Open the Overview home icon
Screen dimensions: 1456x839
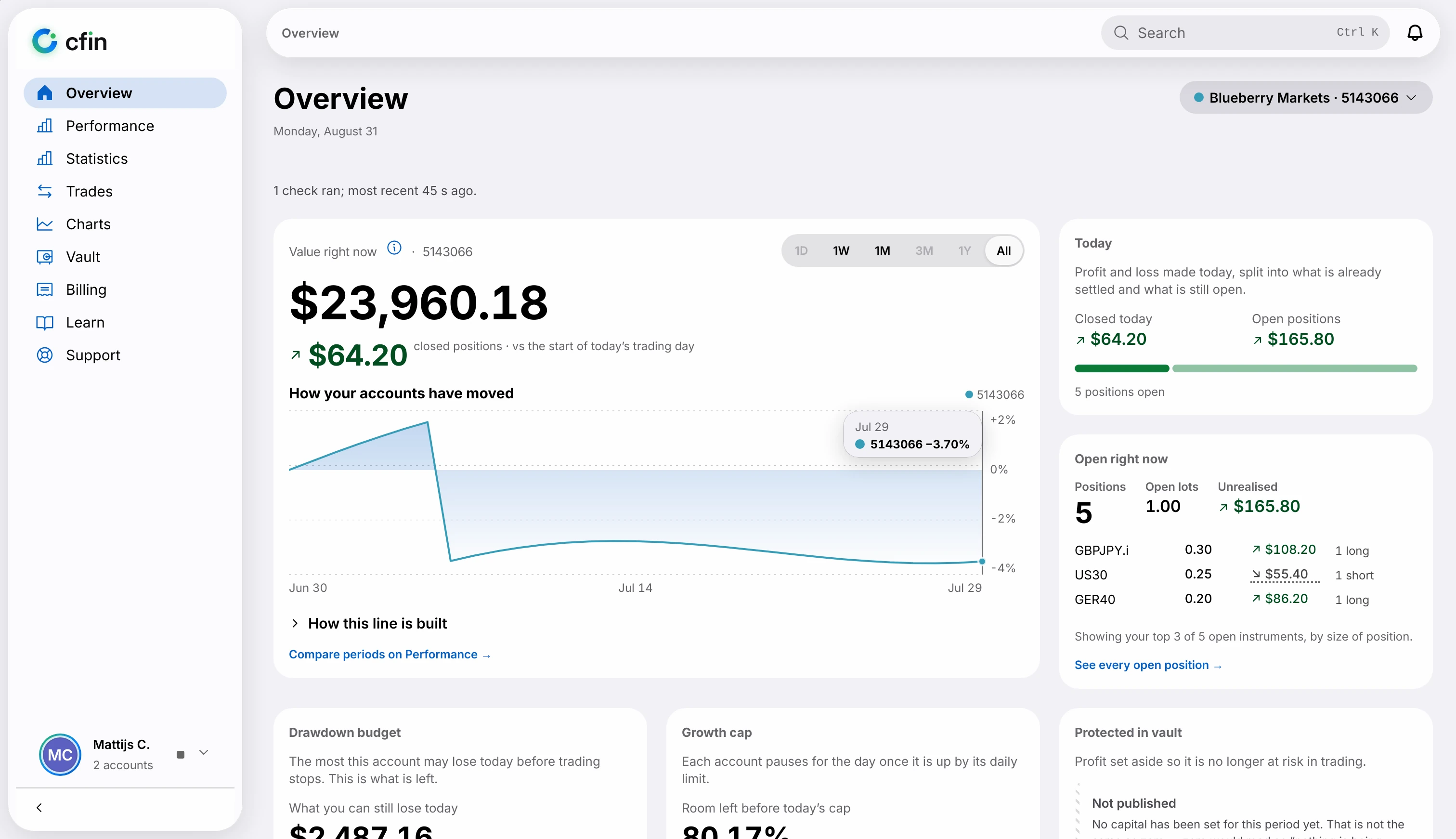pos(45,93)
